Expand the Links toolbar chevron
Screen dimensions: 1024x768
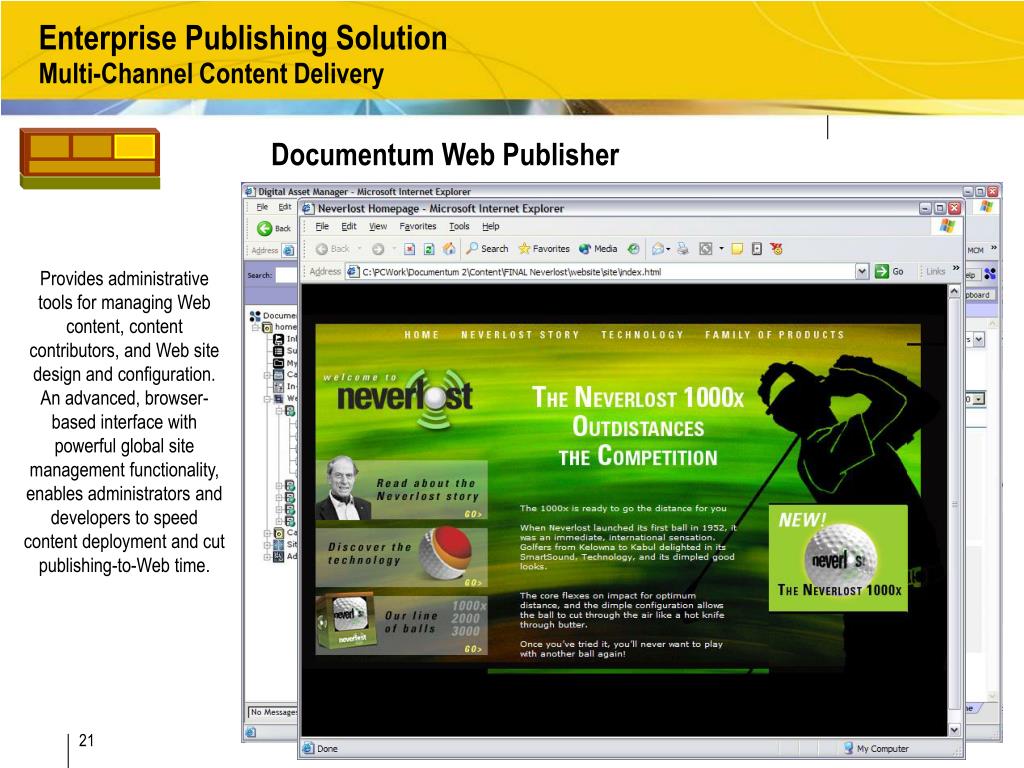(955, 268)
